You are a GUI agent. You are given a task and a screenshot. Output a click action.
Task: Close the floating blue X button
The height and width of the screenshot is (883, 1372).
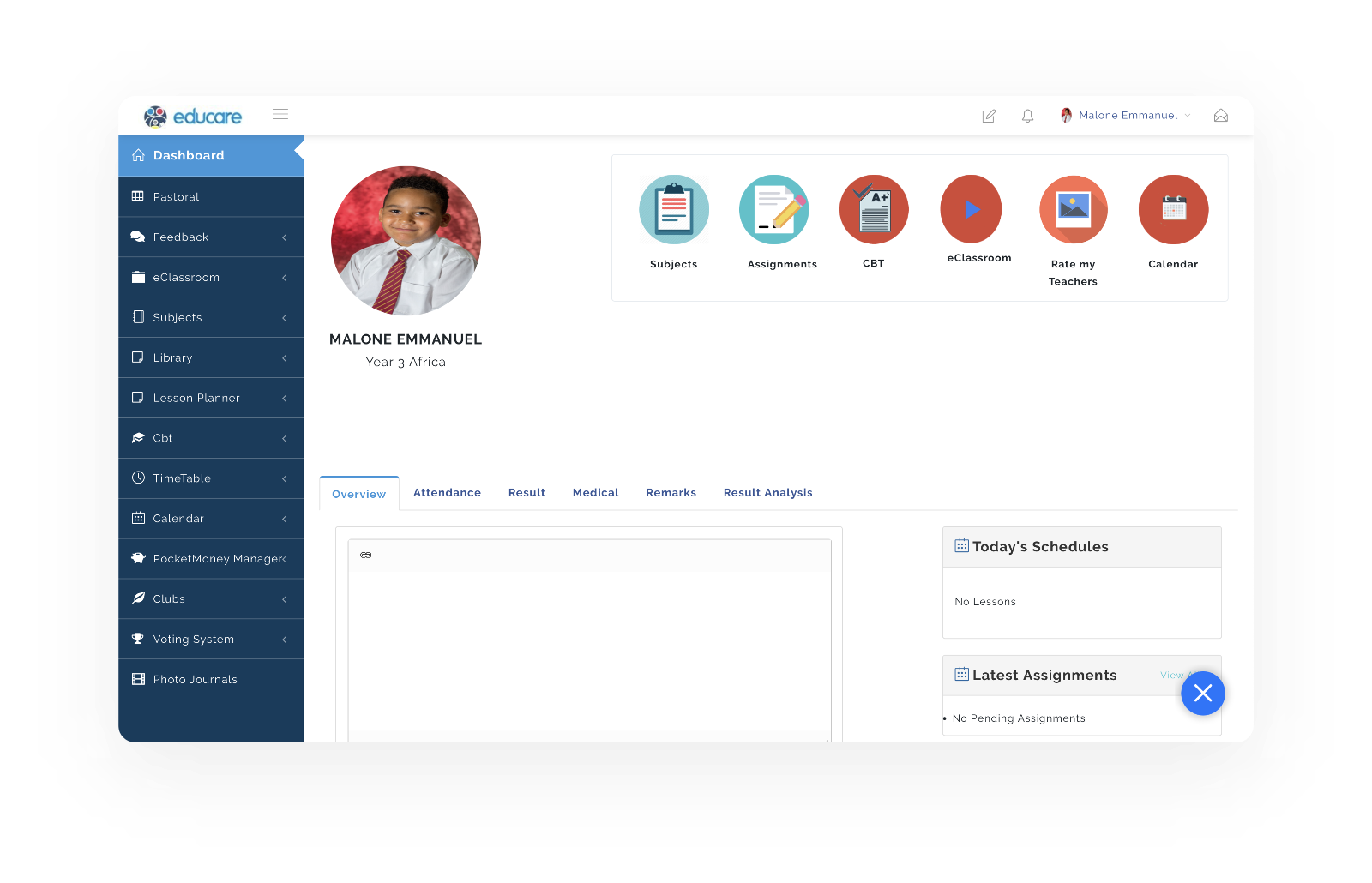tap(1202, 694)
